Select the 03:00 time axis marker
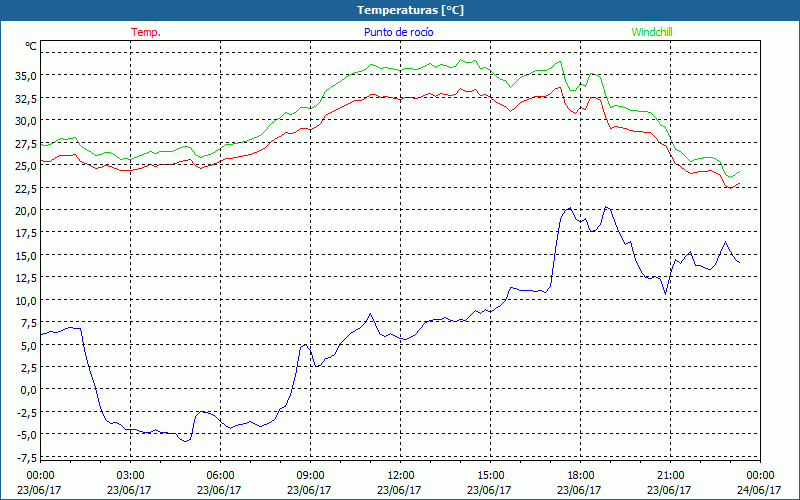Viewport: 800px width, 500px height. coord(130,475)
